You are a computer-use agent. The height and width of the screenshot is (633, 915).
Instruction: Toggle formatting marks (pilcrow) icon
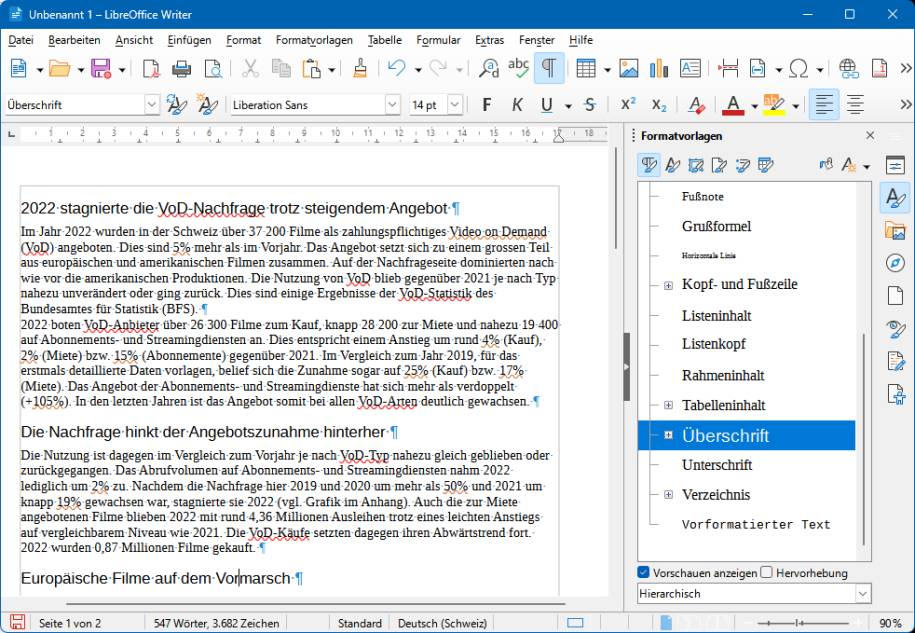click(548, 68)
